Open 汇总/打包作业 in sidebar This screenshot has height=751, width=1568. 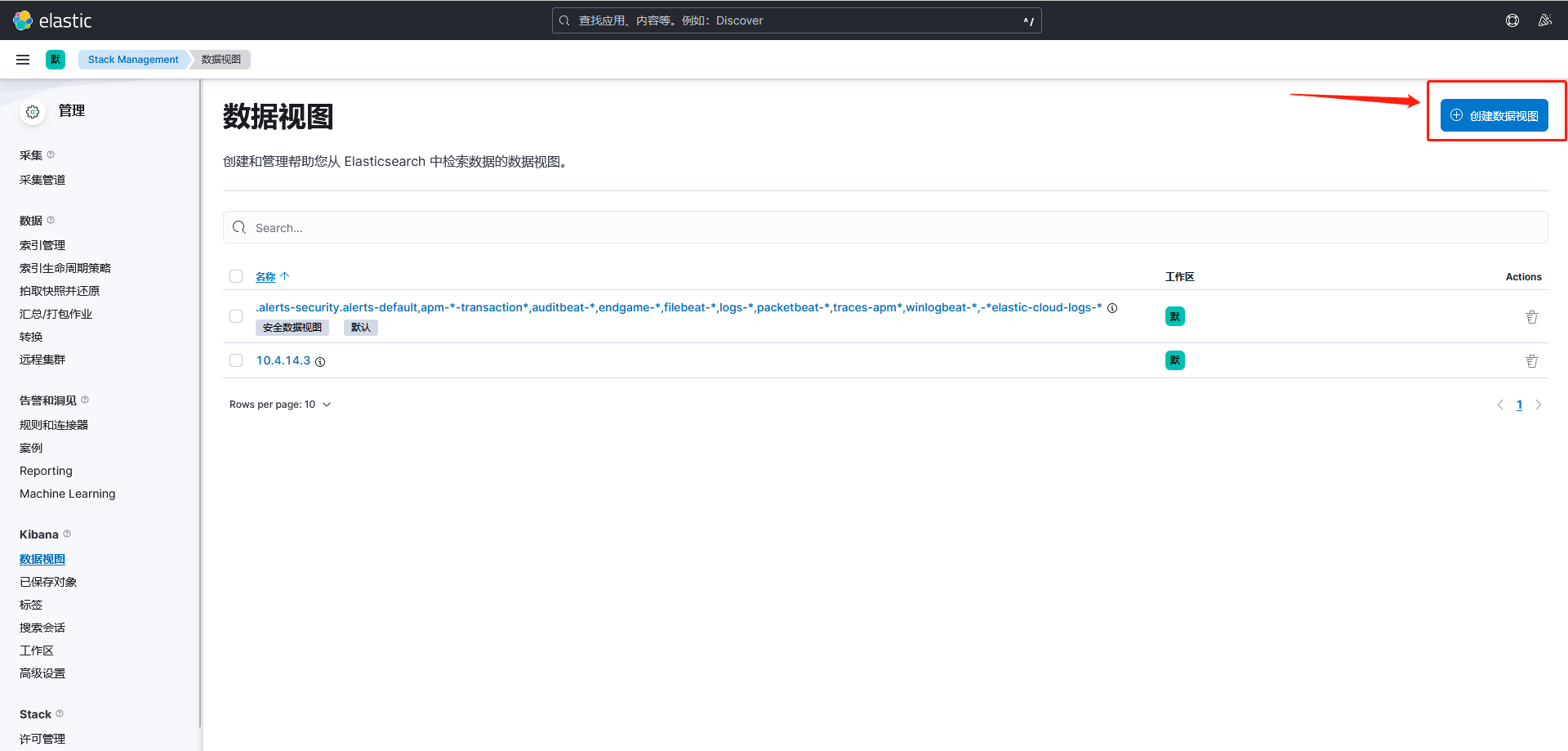(x=56, y=314)
